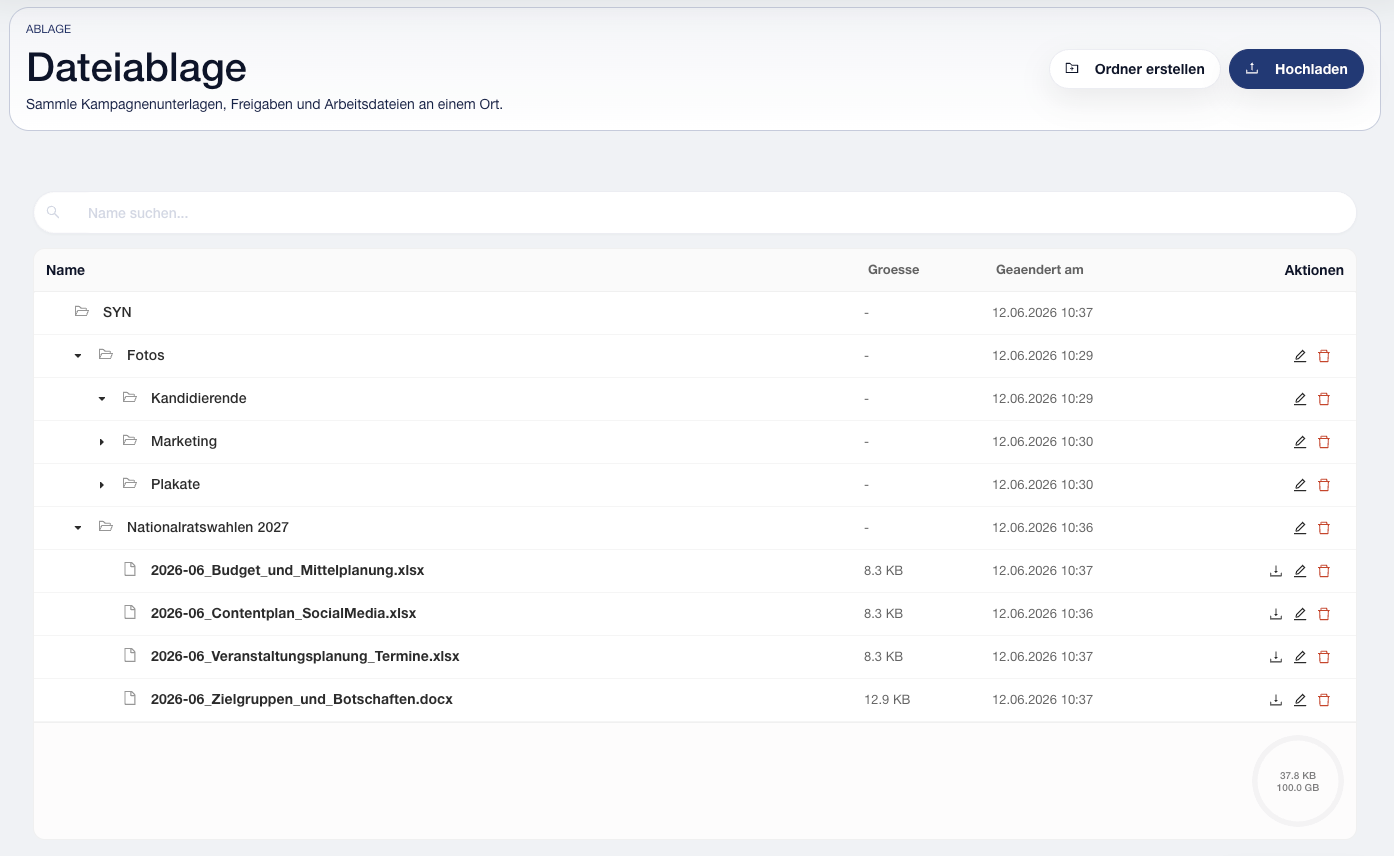Expand the Marketing folder arrow

[x=102, y=442]
